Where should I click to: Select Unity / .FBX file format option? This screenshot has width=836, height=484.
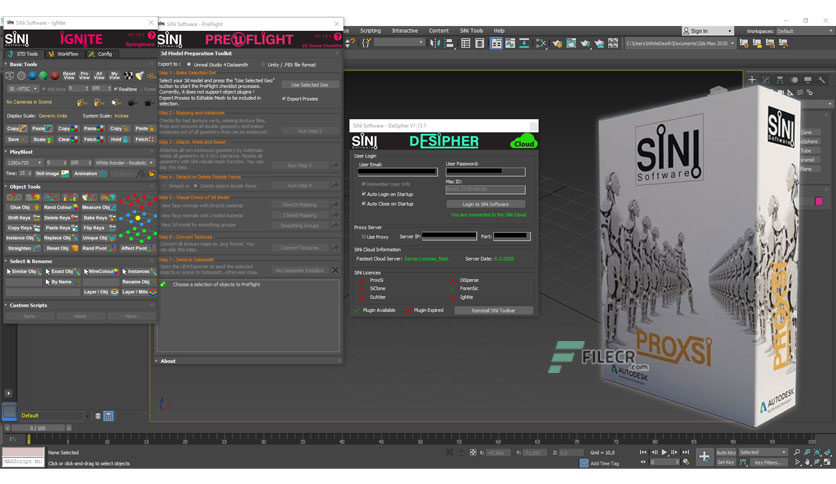tap(262, 64)
